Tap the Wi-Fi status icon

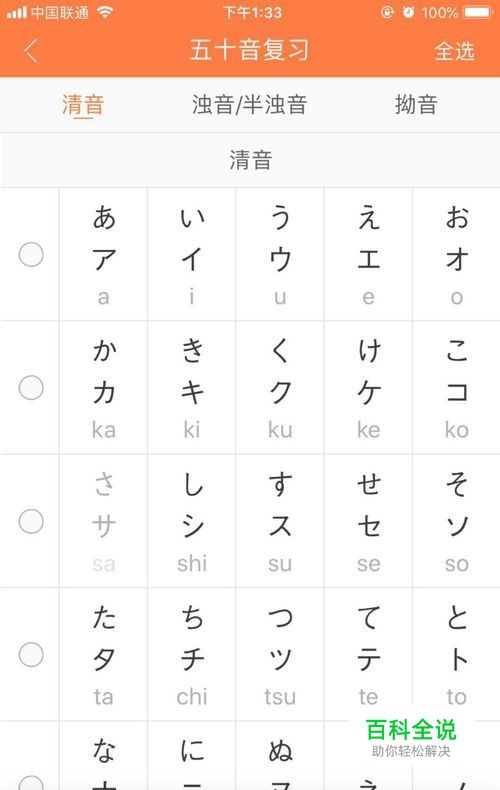pyautogui.click(x=105, y=12)
